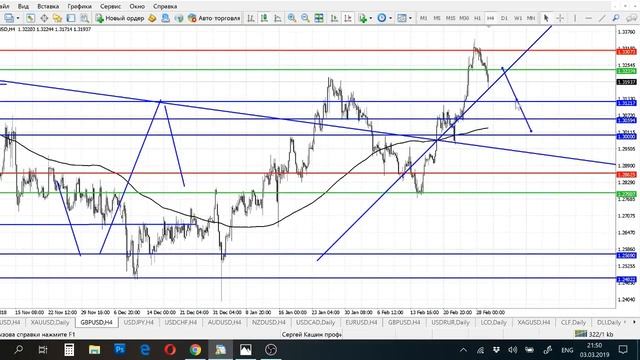Toggle the Navigator folder-star icon
This screenshot has height=360, width=640.
click(57, 18)
